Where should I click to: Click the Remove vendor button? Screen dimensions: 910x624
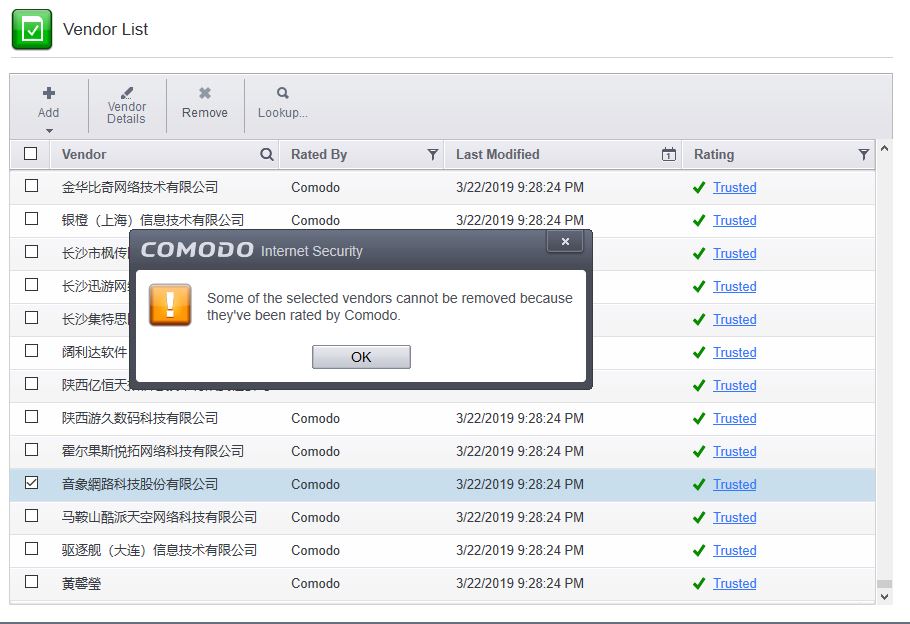click(205, 106)
